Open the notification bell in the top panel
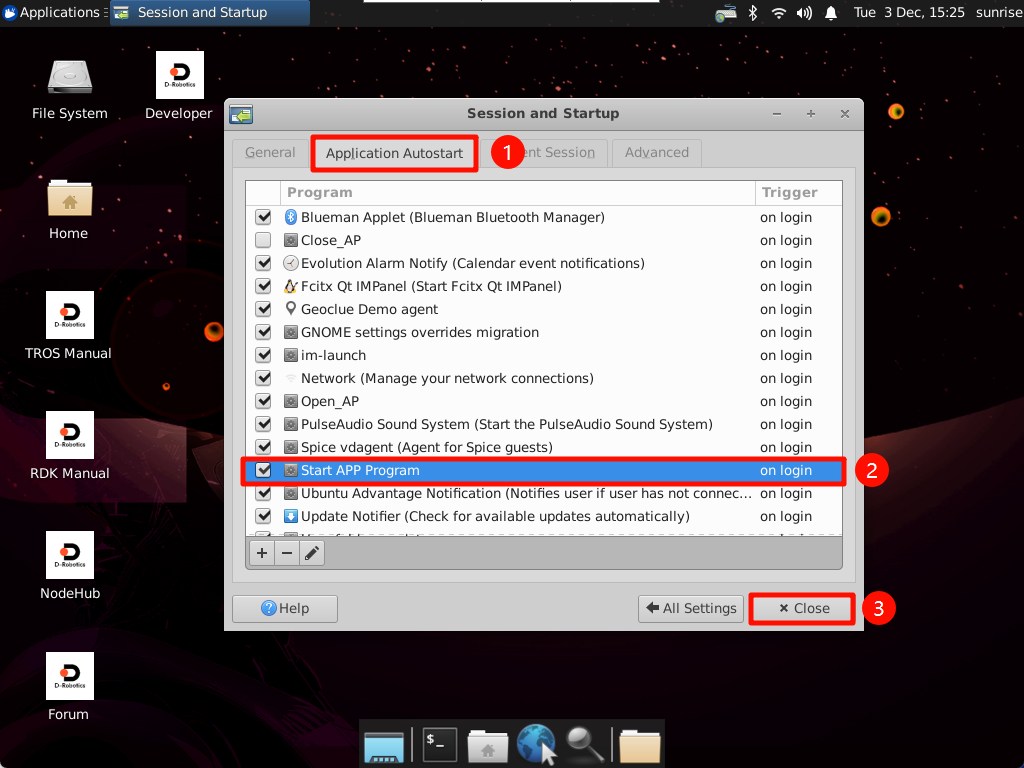The image size is (1024, 768). tap(831, 12)
